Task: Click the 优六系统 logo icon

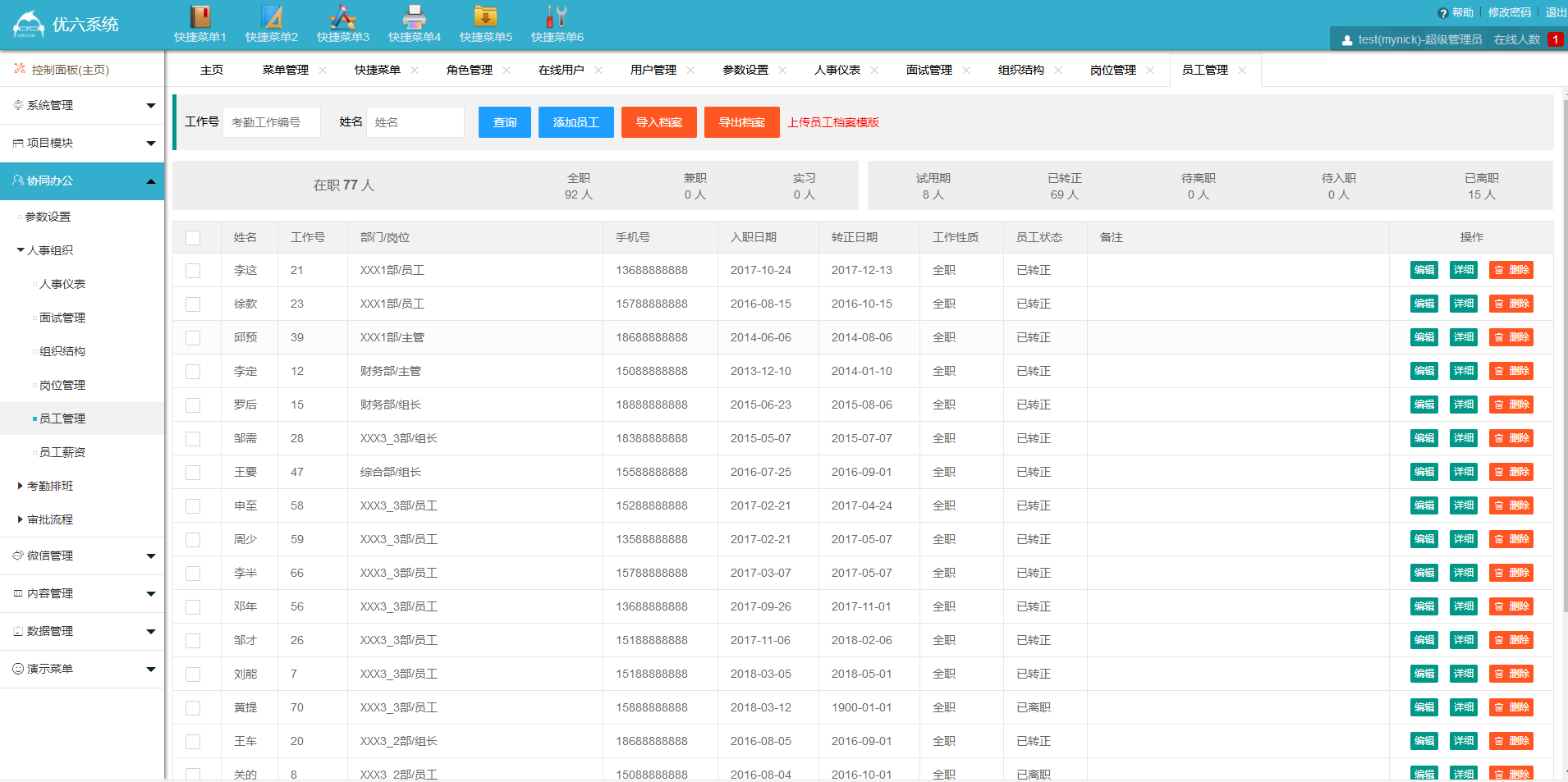Action: [x=29, y=25]
